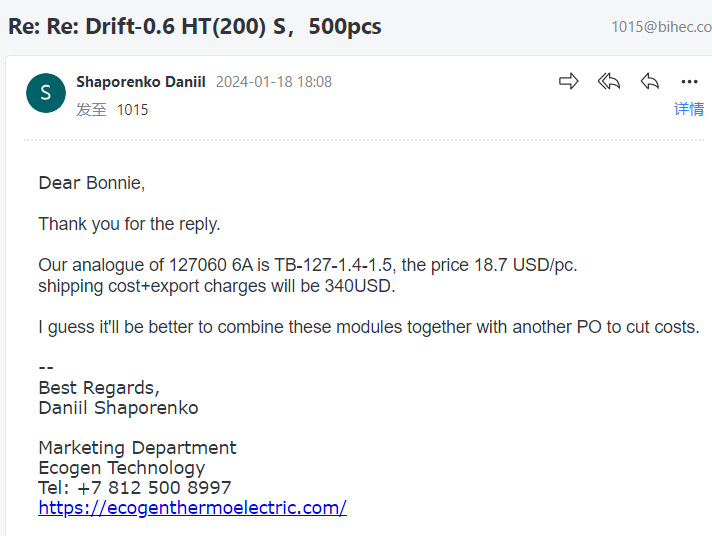Click the Marketing Department signature line
This screenshot has height=536, width=712.
click(137, 448)
